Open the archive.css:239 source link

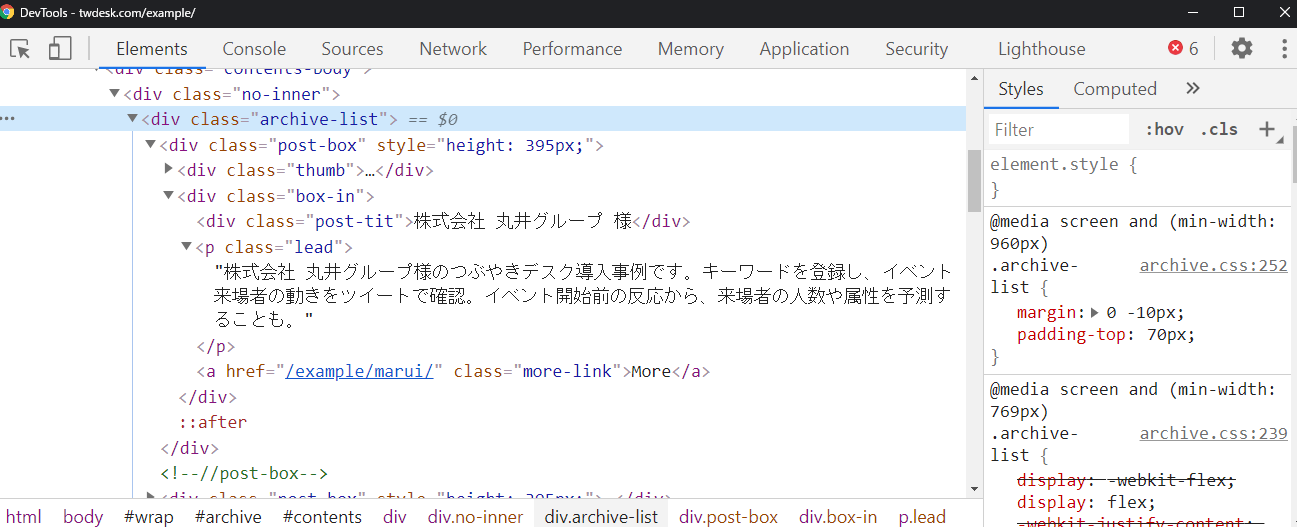tap(1213, 433)
